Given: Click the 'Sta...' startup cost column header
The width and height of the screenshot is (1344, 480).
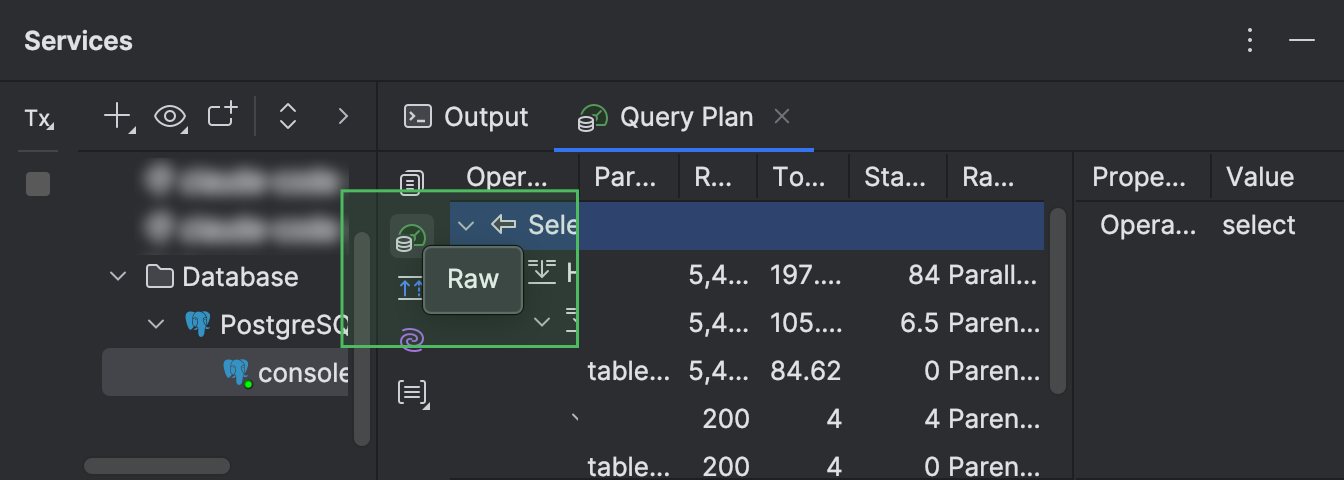Looking at the screenshot, I should tap(896, 178).
